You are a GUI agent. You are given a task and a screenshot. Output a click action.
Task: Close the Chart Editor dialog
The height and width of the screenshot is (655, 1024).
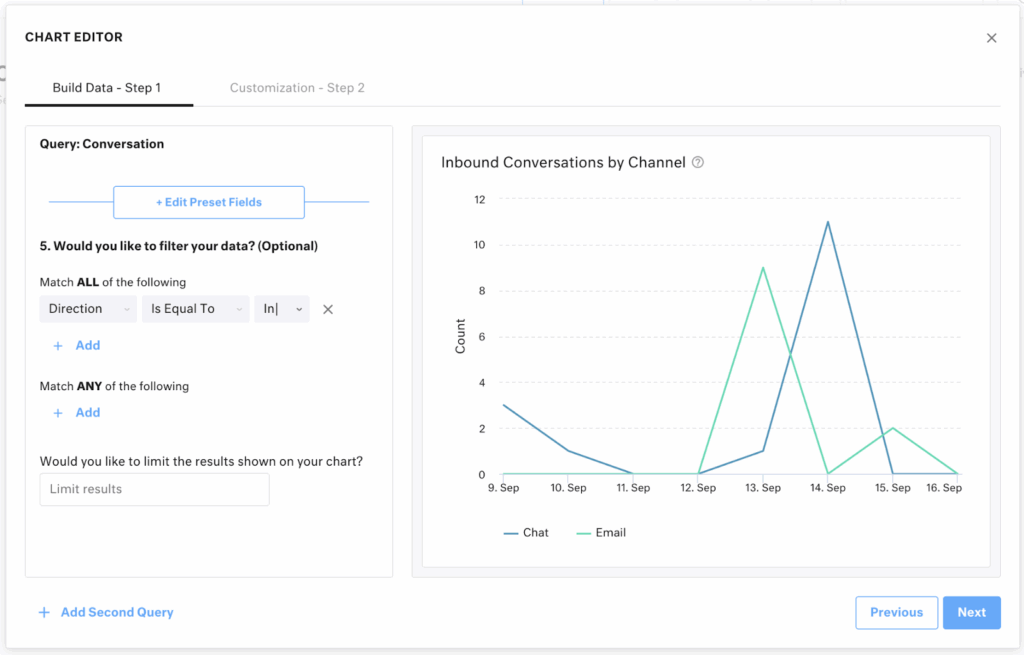(991, 38)
